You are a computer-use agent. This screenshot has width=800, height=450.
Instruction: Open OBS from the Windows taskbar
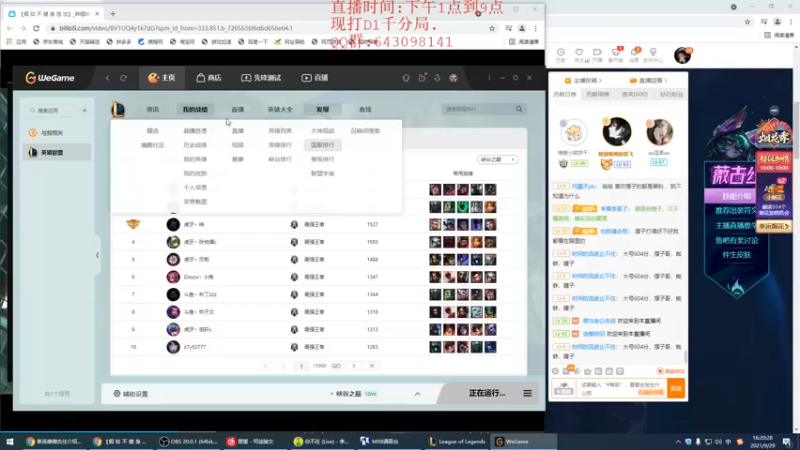(187, 441)
